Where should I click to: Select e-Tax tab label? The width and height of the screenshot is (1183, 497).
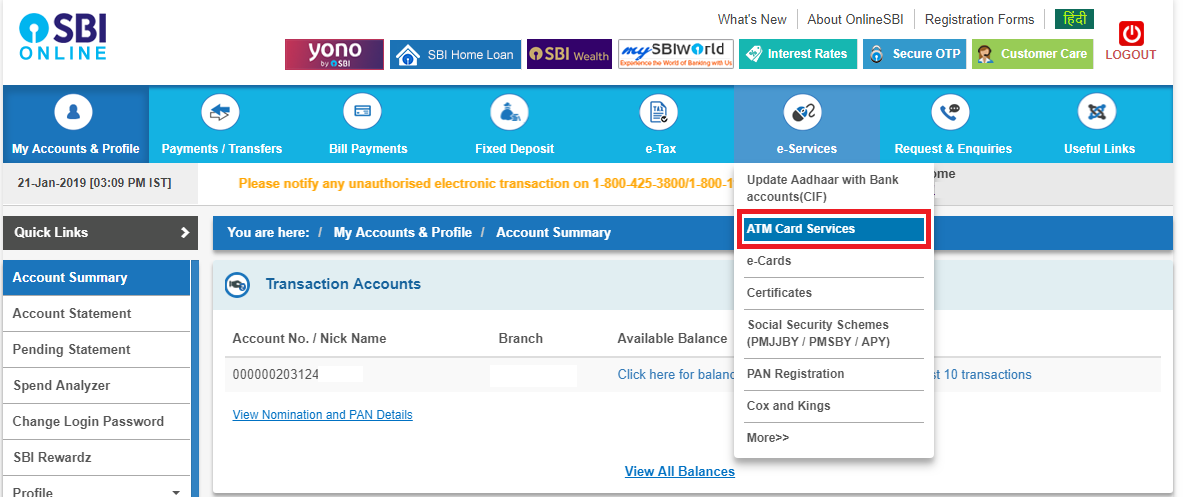tap(660, 149)
